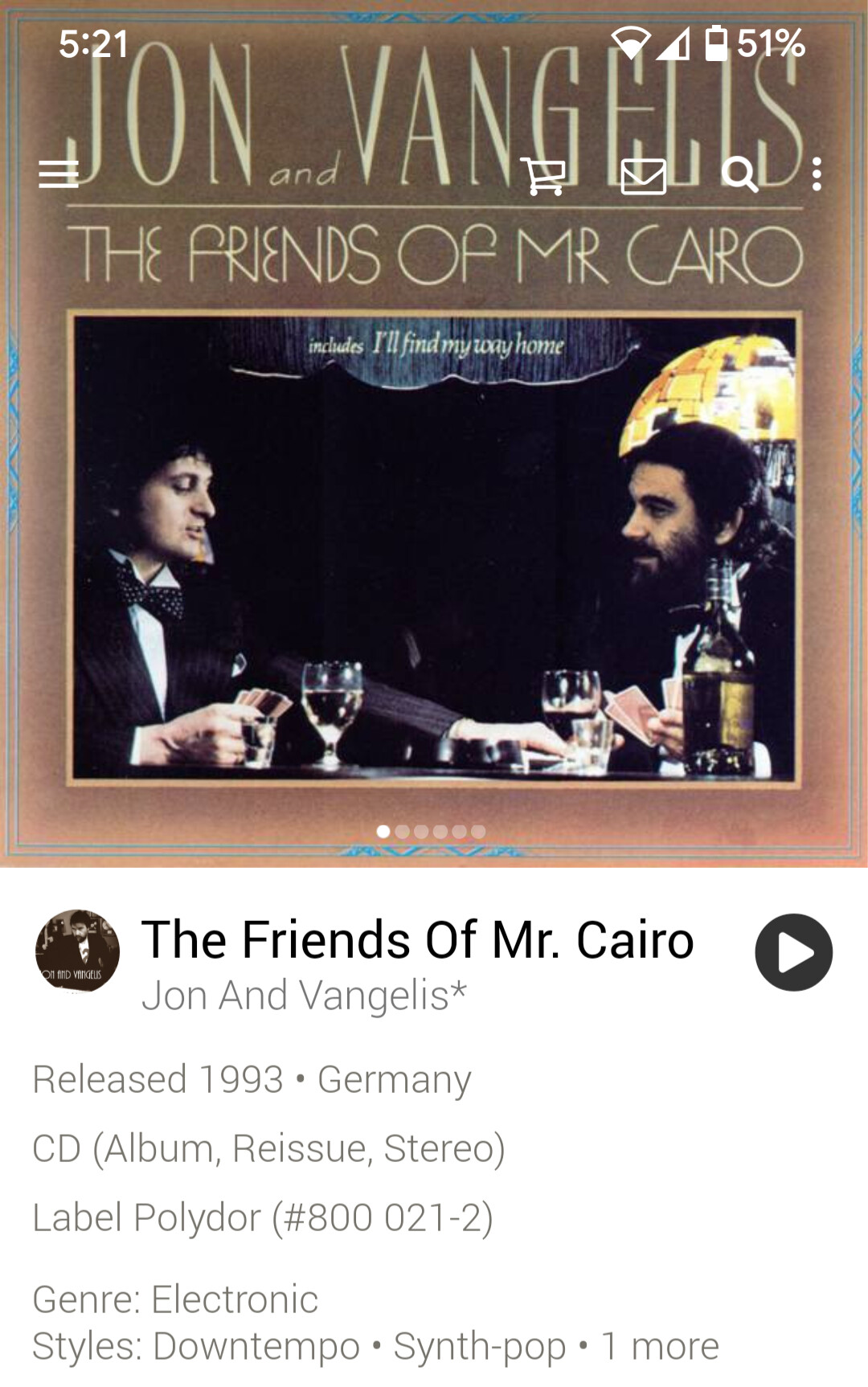The image size is (868, 1387).
Task: Open the three-dot overflow menu
Action: pyautogui.click(x=817, y=174)
